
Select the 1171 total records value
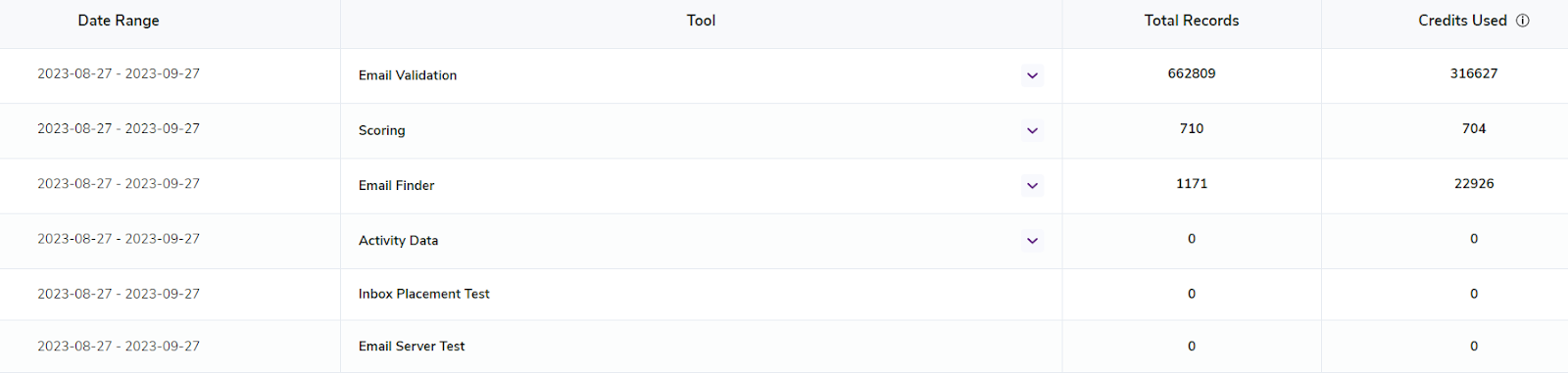1192,183
